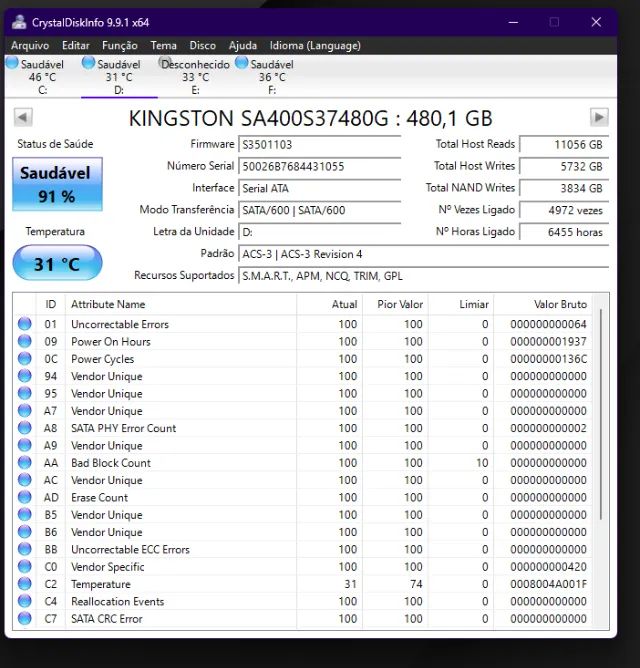
Task: Click Nº Horas Ligado value 6455 horas
Action: [564, 232]
